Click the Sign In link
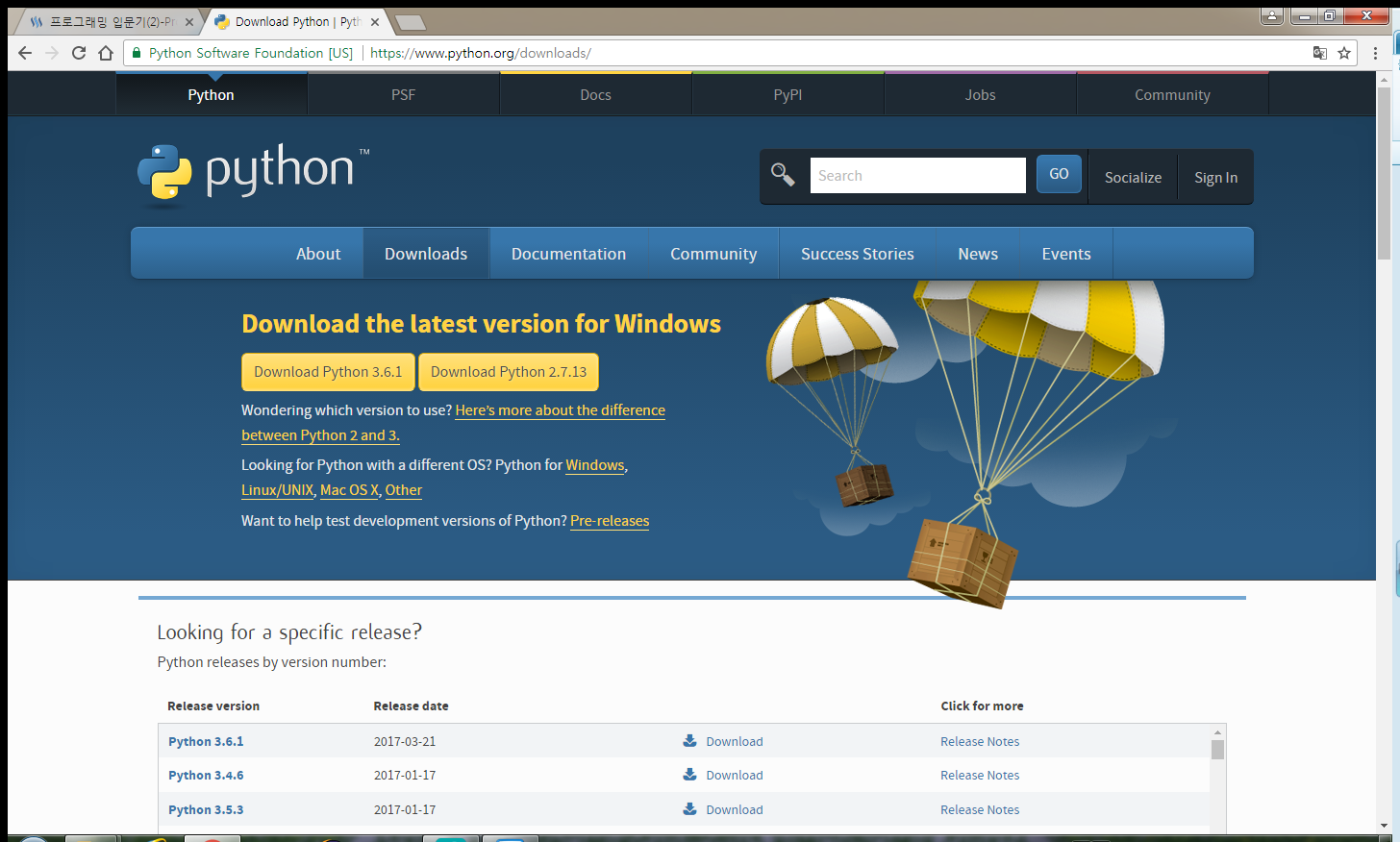Viewport: 1400px width, 842px height. pyautogui.click(x=1215, y=177)
